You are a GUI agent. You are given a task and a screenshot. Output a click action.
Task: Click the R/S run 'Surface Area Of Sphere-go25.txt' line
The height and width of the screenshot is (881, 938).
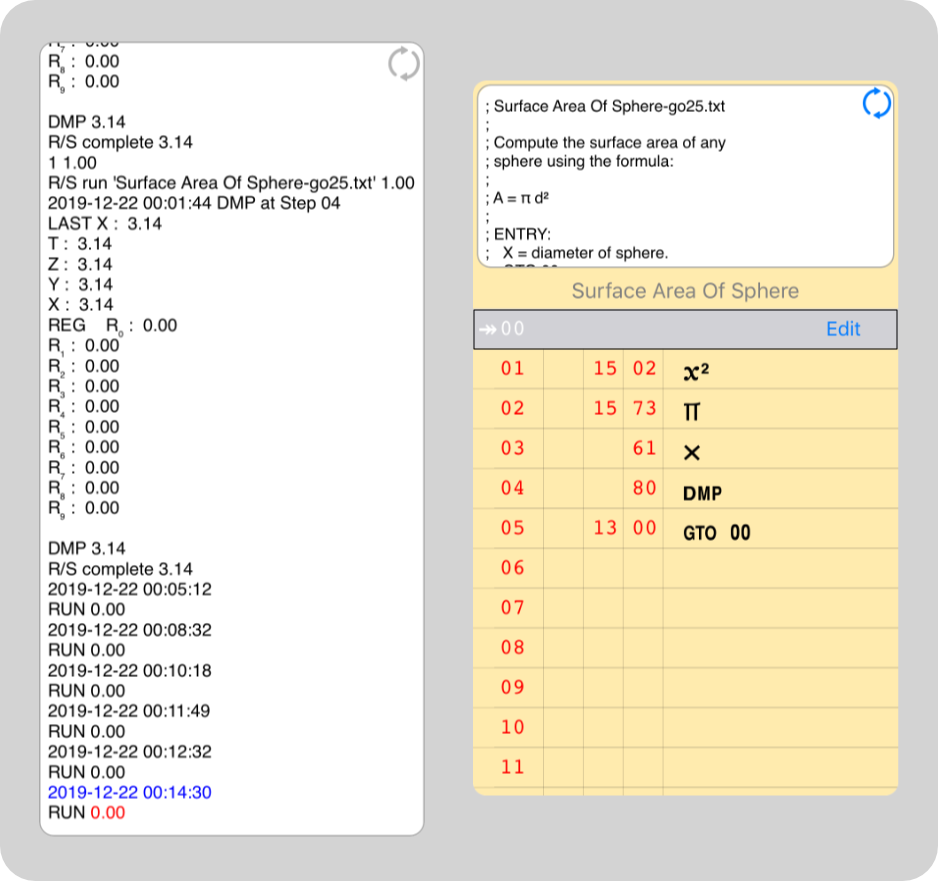230,183
